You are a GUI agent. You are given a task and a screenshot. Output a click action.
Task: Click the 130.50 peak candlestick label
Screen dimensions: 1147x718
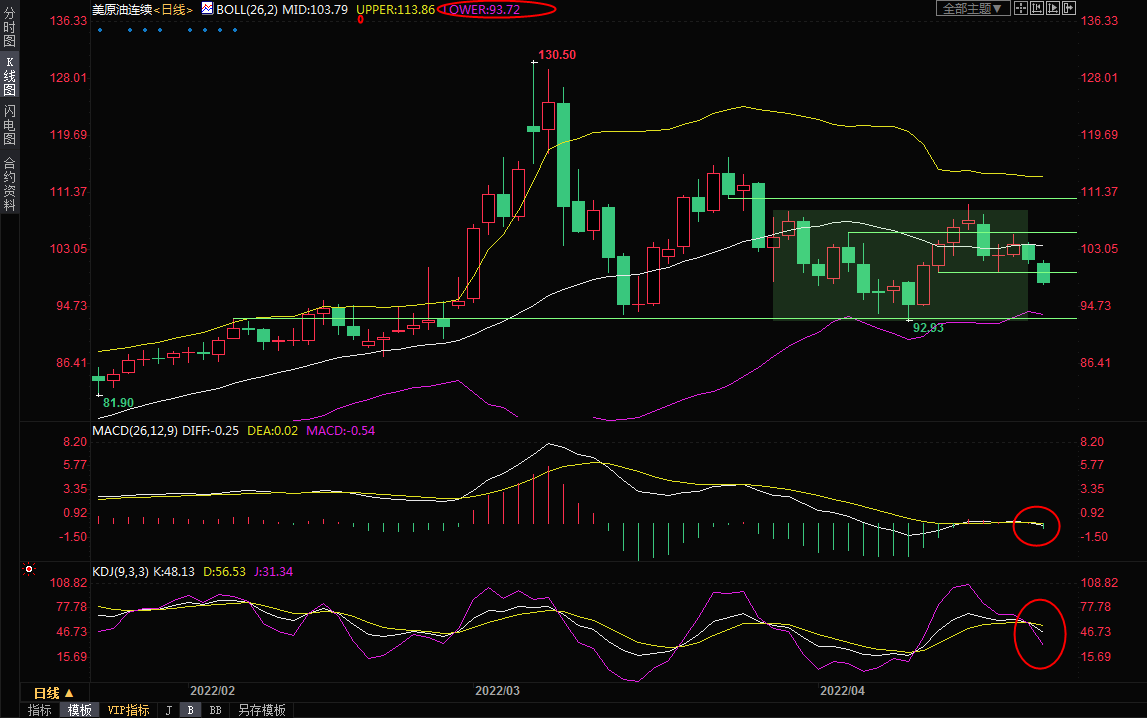point(557,55)
